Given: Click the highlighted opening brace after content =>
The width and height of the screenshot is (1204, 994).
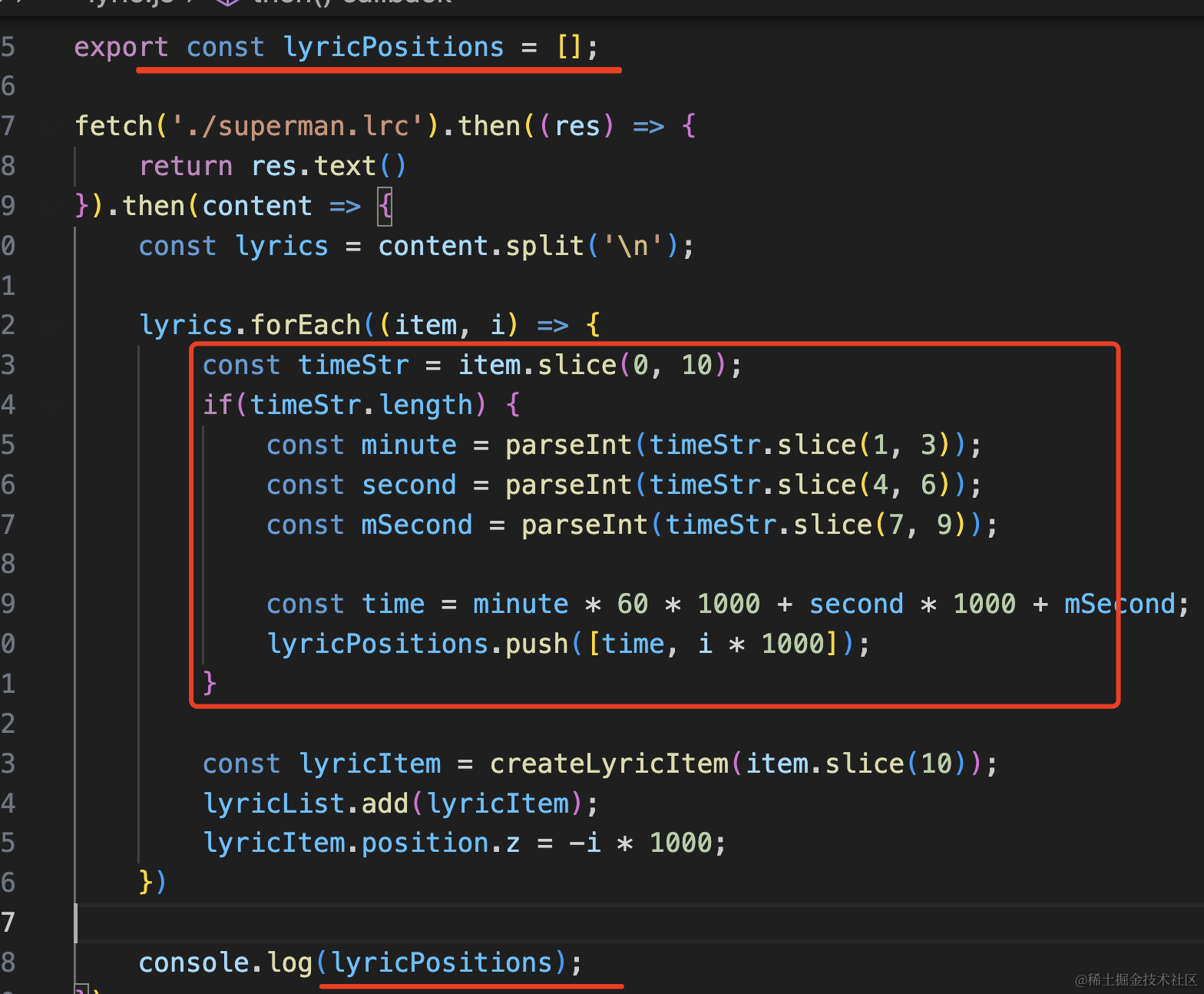Looking at the screenshot, I should coord(385,206).
